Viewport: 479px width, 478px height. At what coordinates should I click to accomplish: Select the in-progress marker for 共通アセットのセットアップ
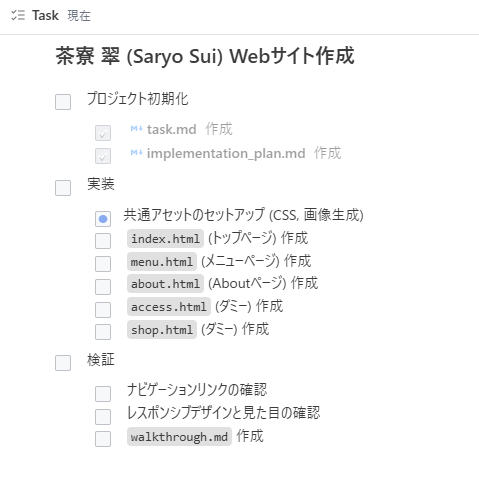(103, 219)
